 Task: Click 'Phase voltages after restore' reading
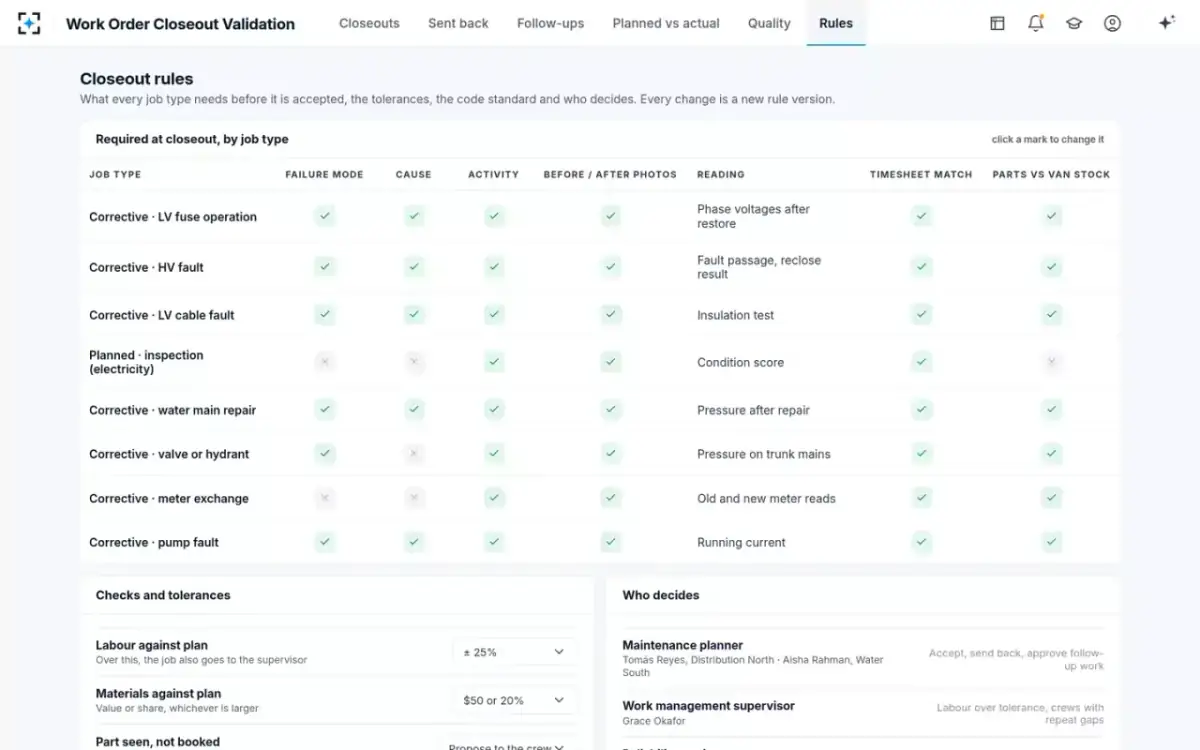click(x=753, y=216)
